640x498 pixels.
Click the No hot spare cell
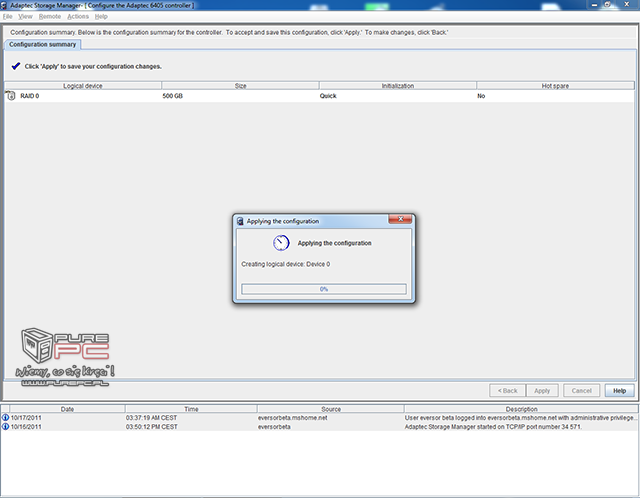pos(481,96)
